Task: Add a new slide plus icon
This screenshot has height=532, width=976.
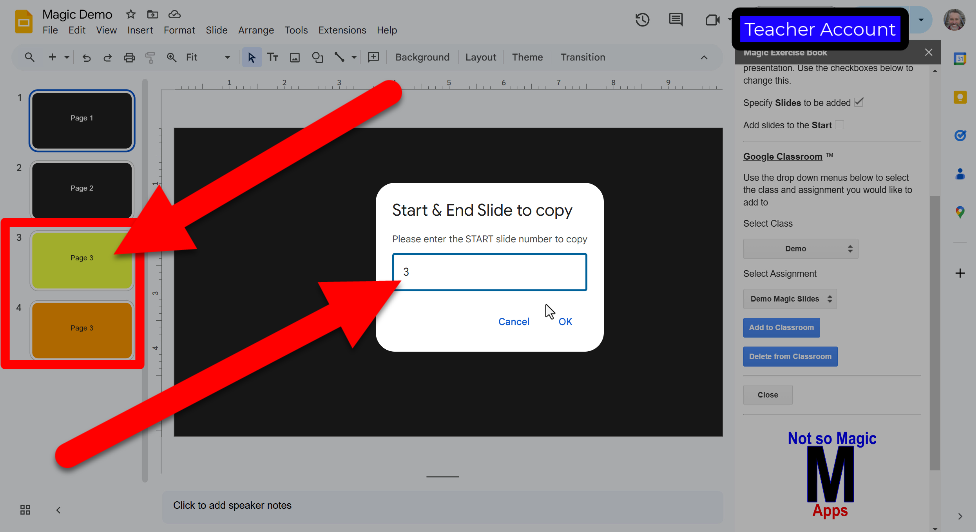Action: pos(52,57)
